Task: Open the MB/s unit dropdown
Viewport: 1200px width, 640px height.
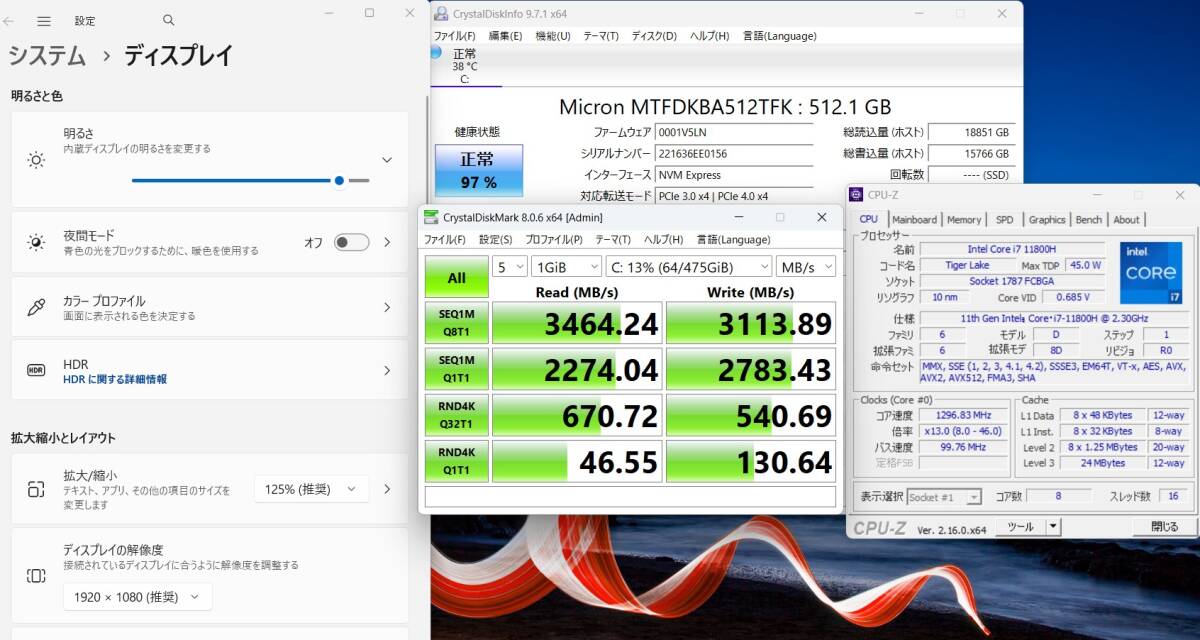Action: coord(806,267)
